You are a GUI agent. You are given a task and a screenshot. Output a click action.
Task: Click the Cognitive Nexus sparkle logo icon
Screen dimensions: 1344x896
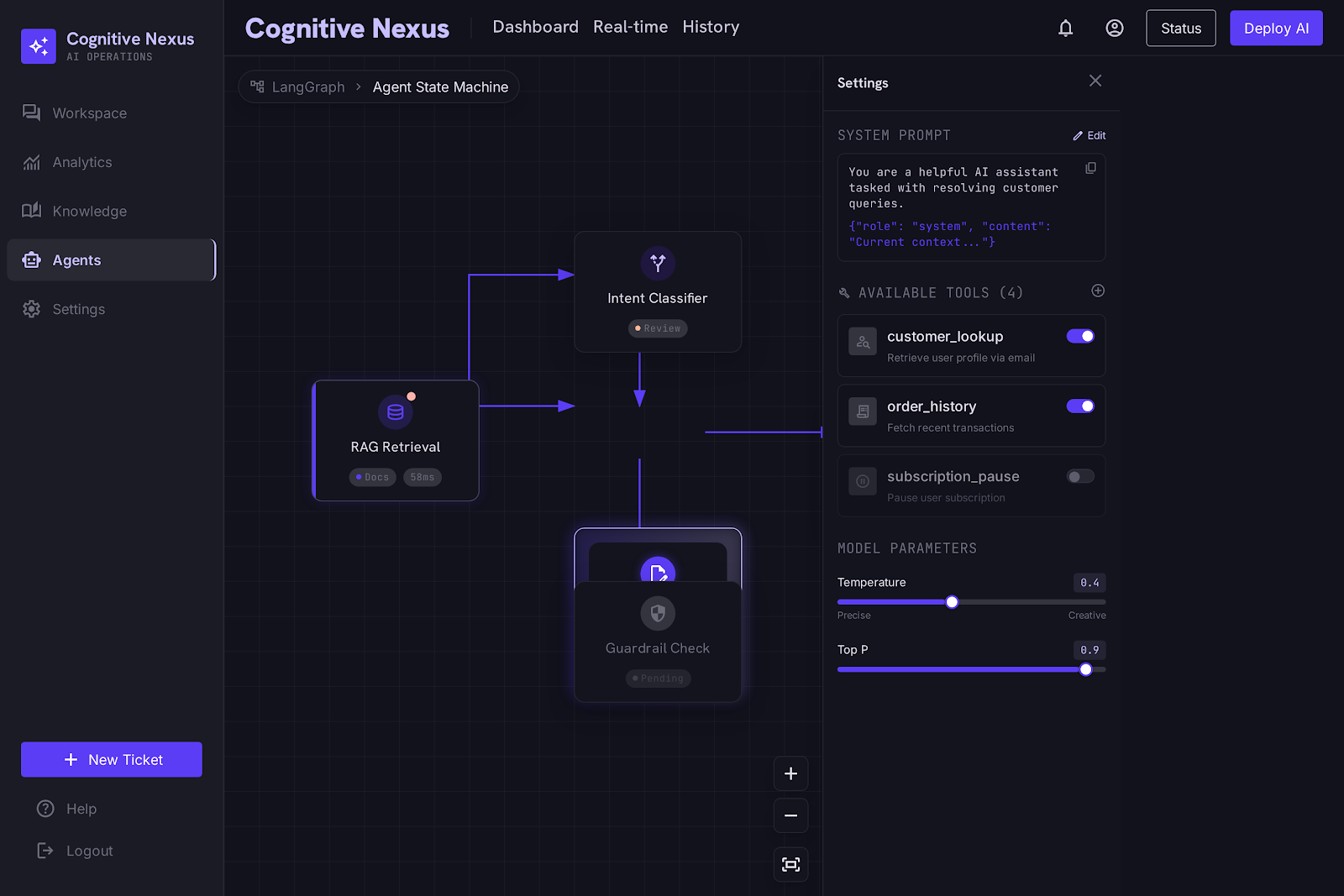tap(39, 46)
